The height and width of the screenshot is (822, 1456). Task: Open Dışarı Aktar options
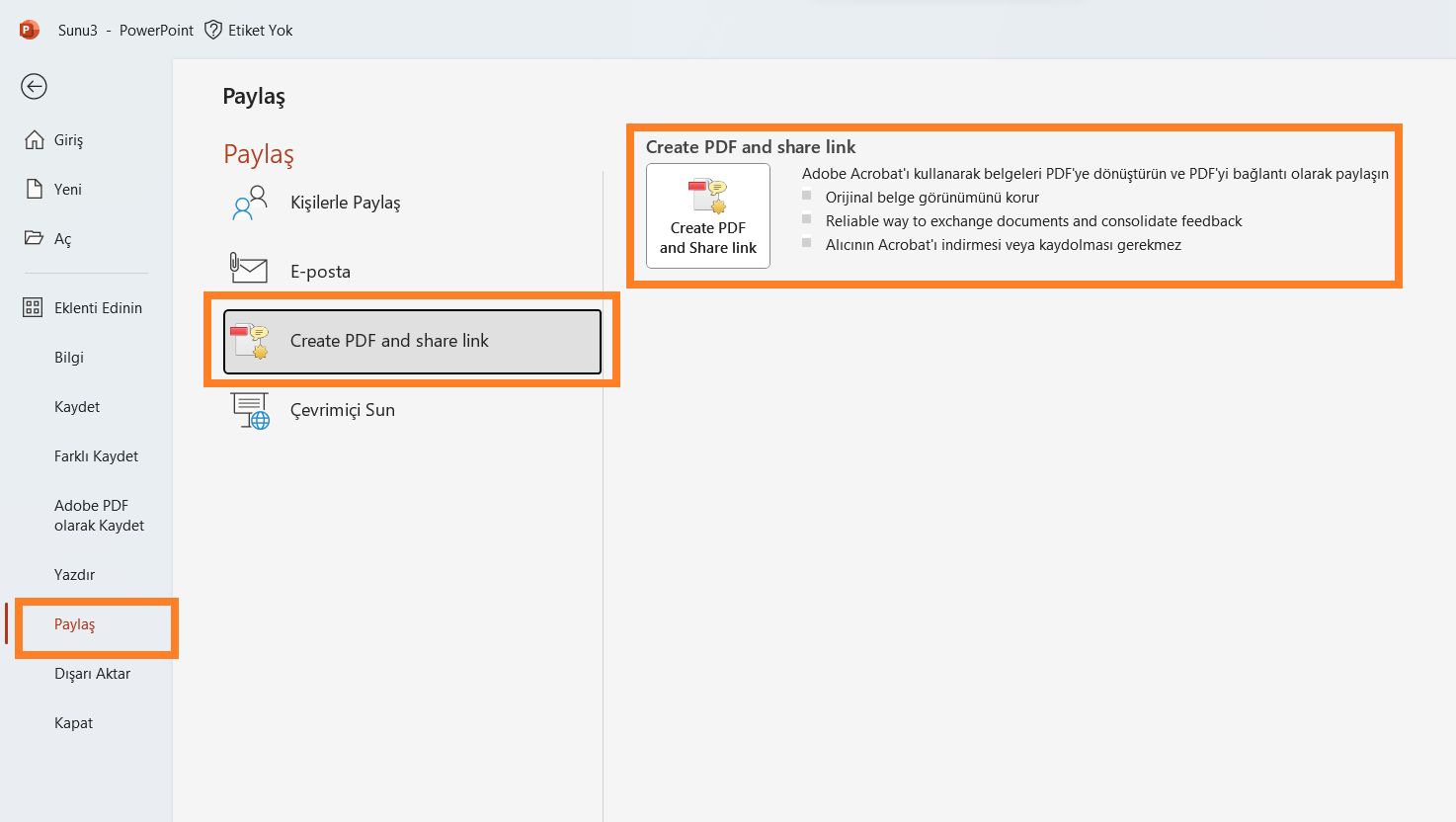point(92,673)
